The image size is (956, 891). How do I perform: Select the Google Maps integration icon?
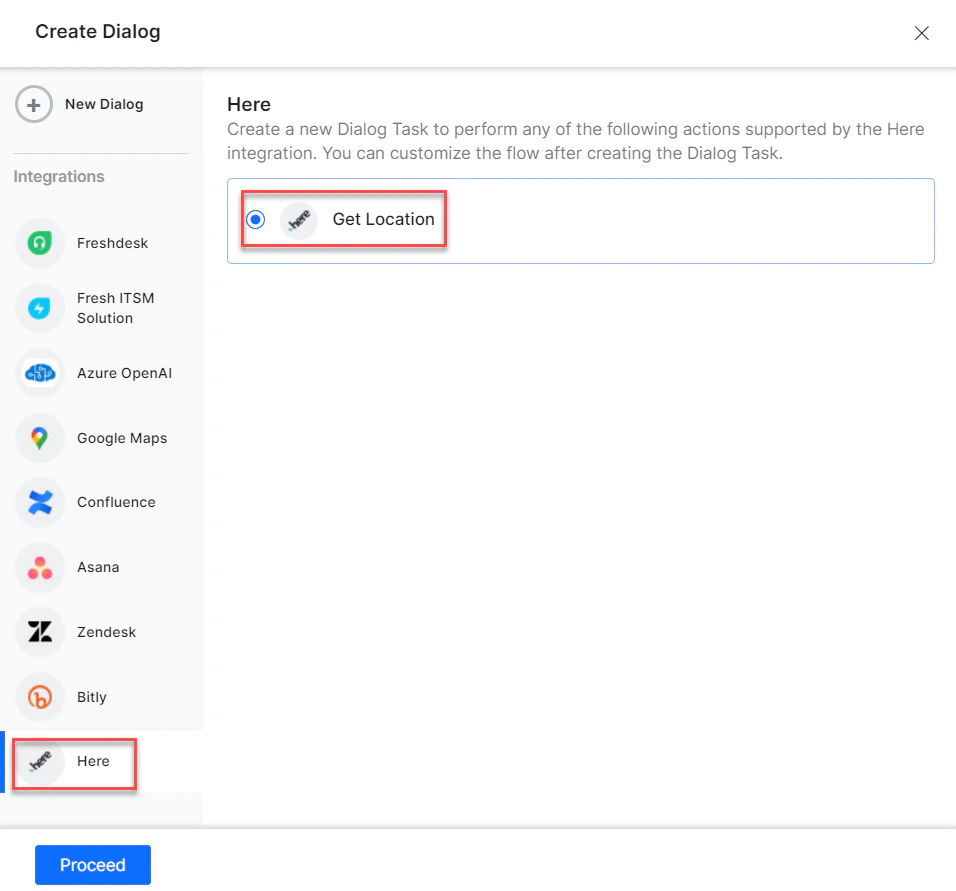(x=39, y=438)
